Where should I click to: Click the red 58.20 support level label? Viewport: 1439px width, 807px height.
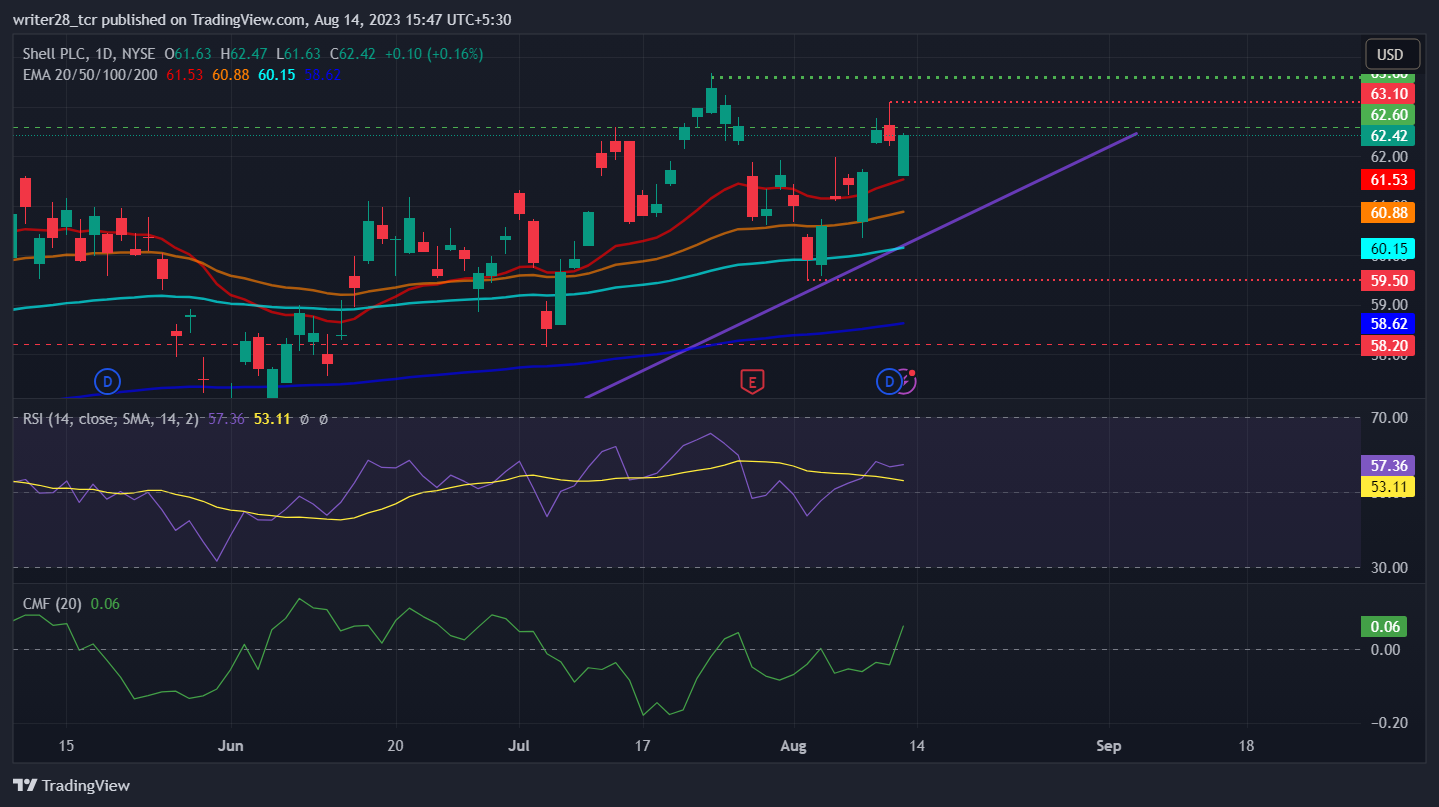[x=1389, y=344]
